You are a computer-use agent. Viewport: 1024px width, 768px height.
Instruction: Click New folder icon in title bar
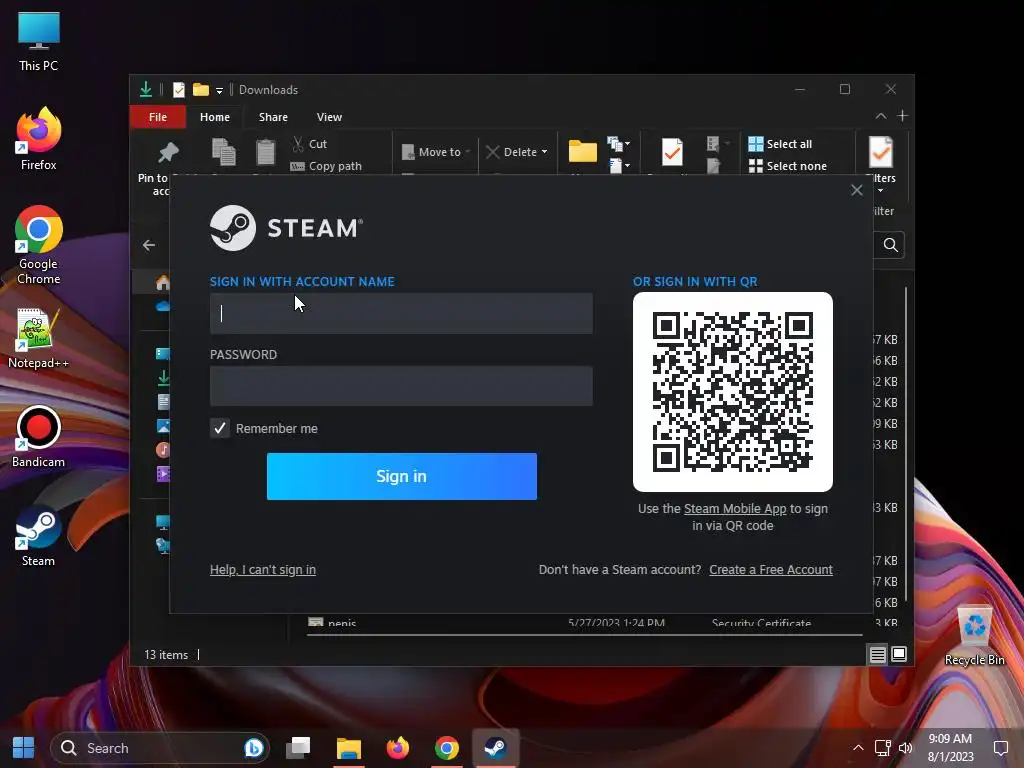[x=200, y=89]
